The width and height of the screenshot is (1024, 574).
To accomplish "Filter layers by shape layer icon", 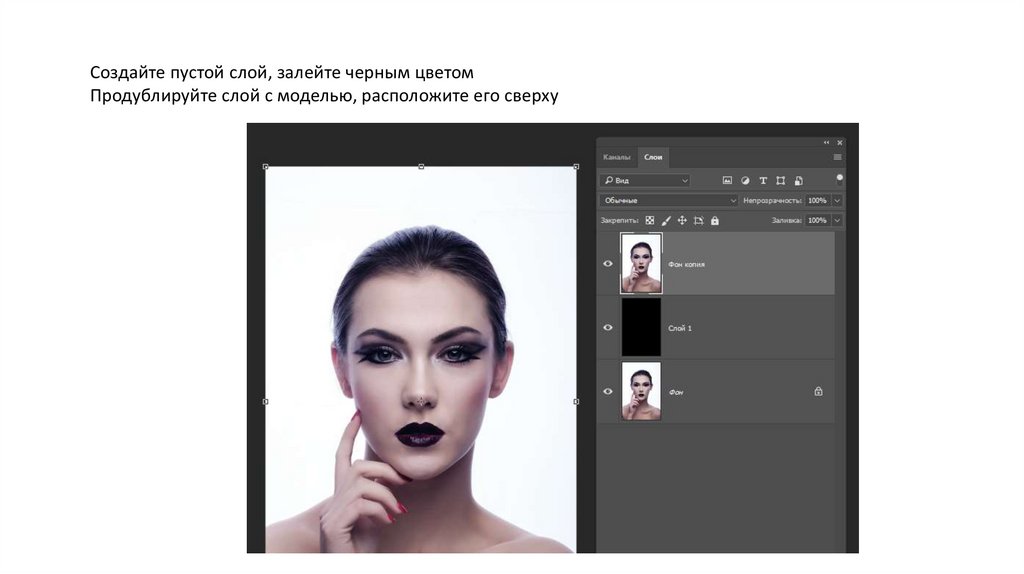I will point(780,181).
